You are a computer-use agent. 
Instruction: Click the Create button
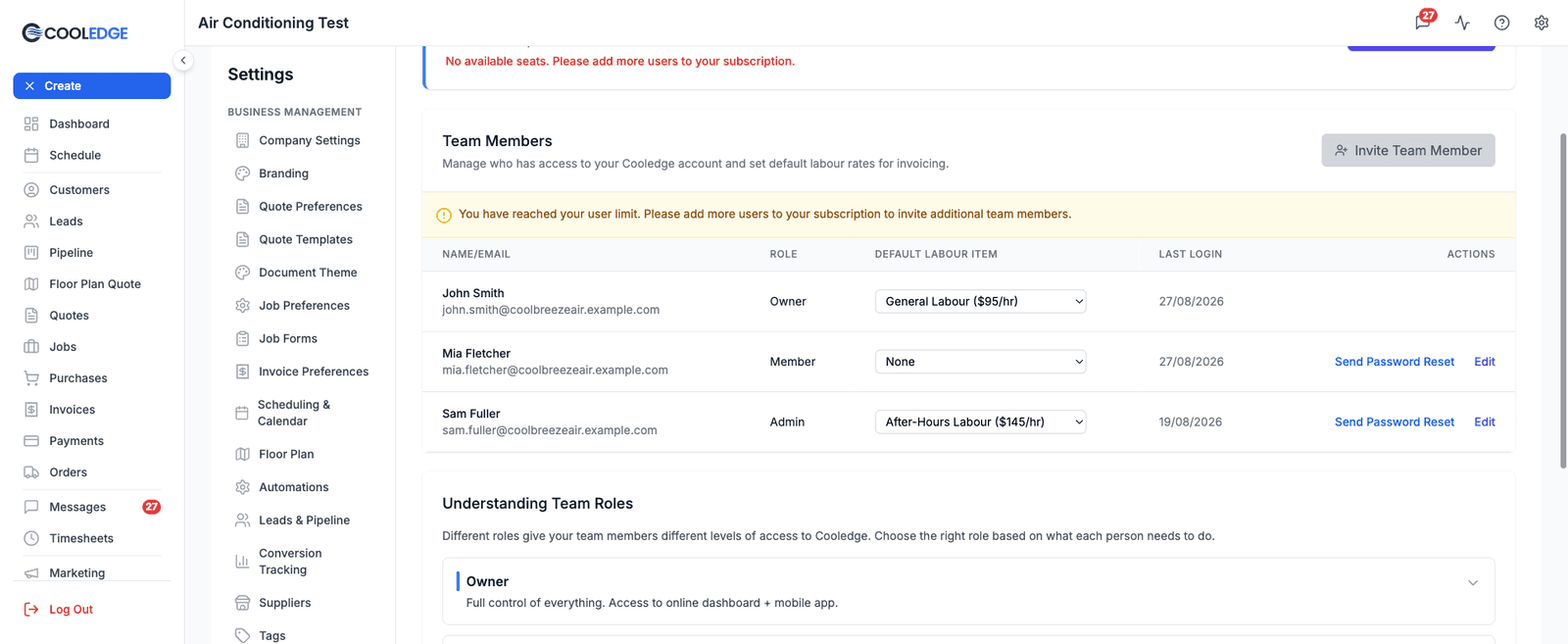click(91, 86)
